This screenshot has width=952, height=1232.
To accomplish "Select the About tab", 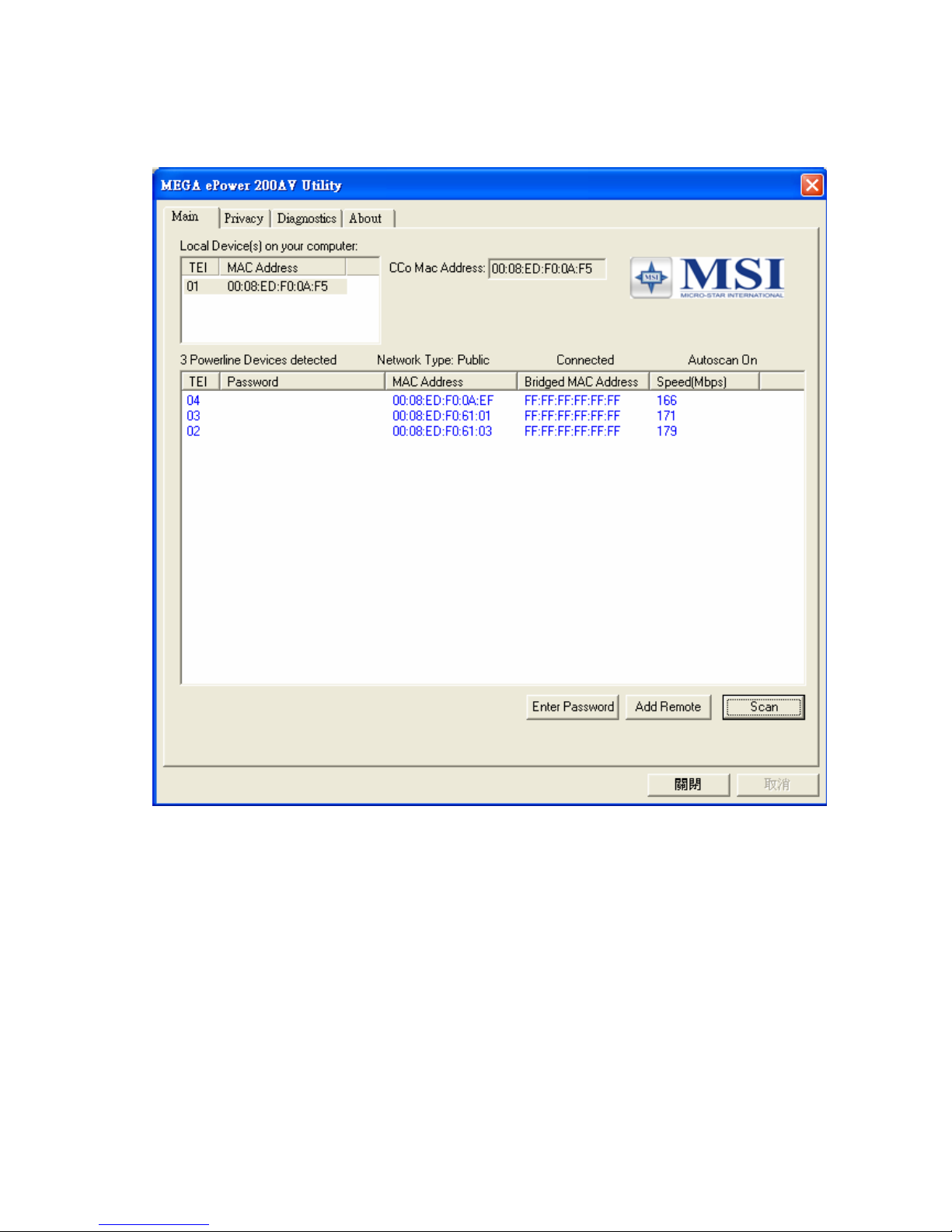I will click(365, 218).
